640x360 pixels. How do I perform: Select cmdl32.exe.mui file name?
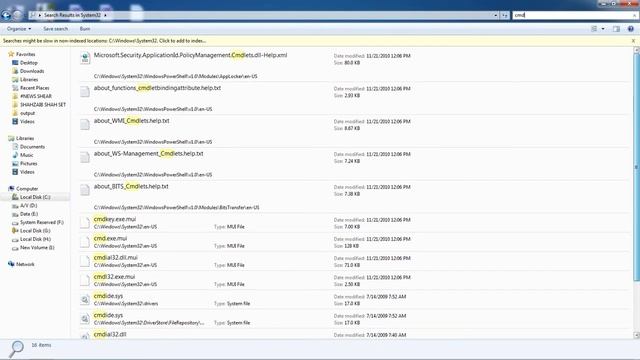coord(114,277)
